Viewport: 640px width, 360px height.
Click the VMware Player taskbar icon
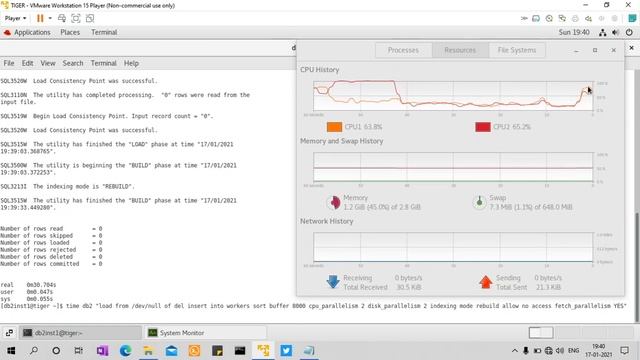coord(263,351)
